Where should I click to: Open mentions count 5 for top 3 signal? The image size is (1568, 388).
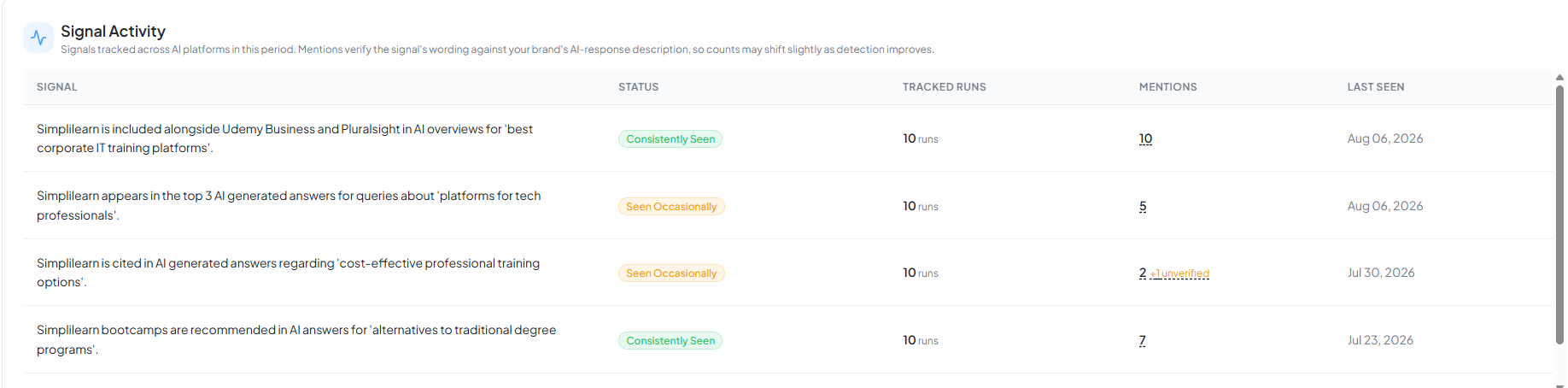(1143, 206)
